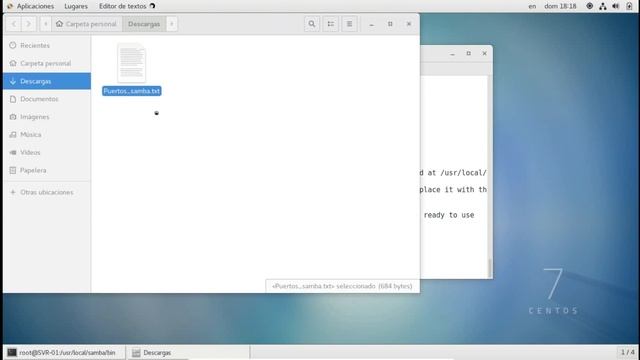The height and width of the screenshot is (360, 640).
Task: Open the file manager hamburger menu
Action: coord(349,24)
